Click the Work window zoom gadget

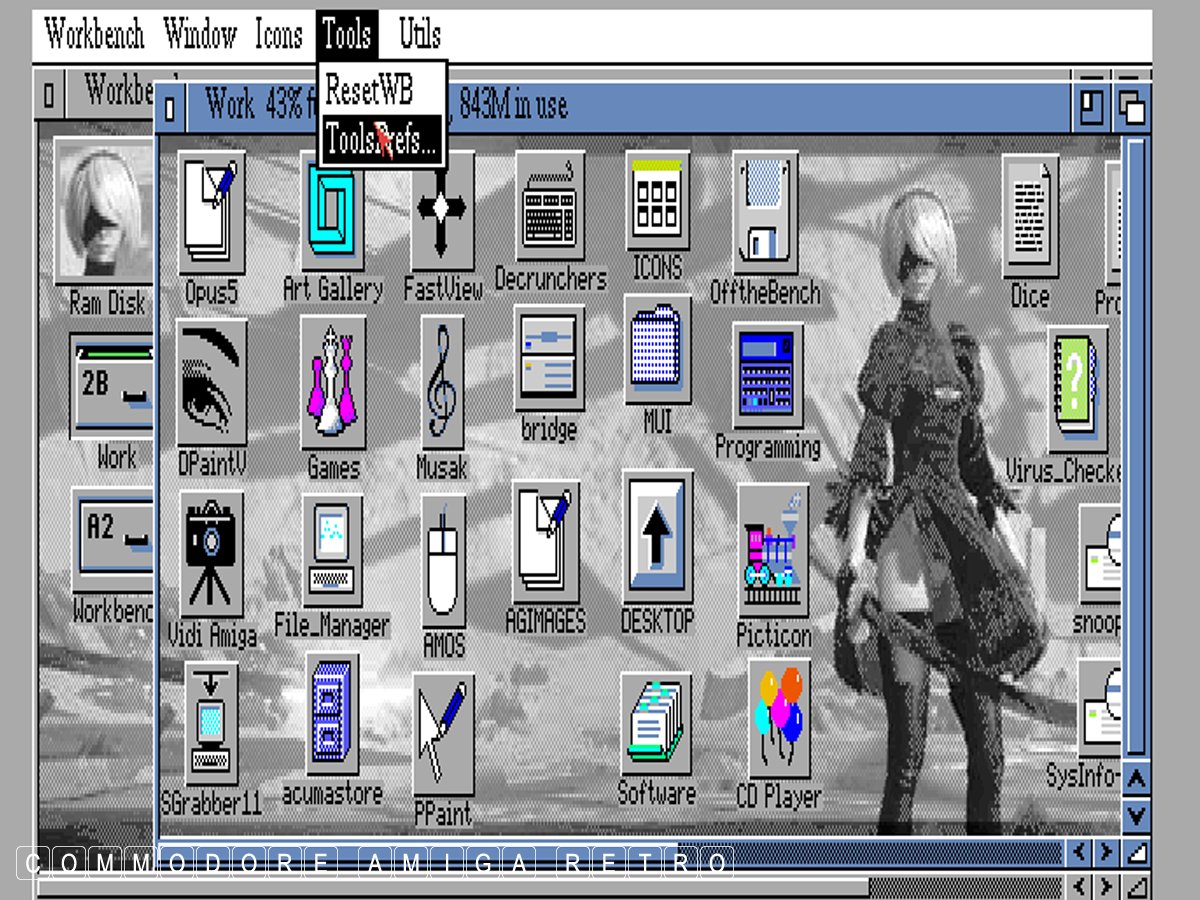coord(1093,106)
